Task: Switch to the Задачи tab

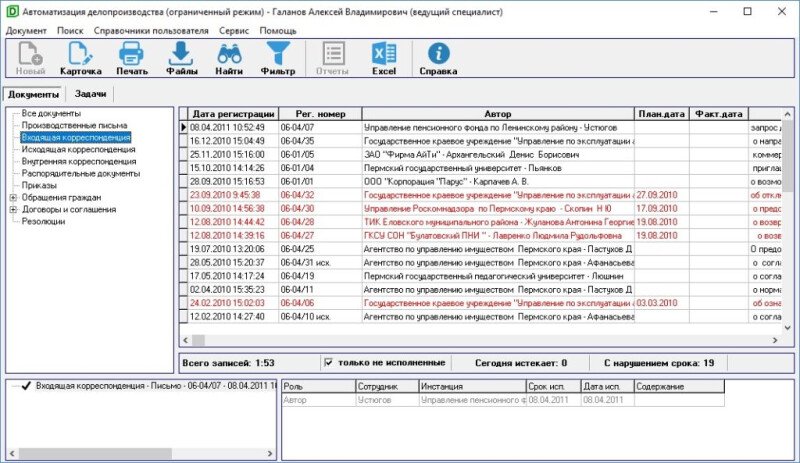Action: 90,93
